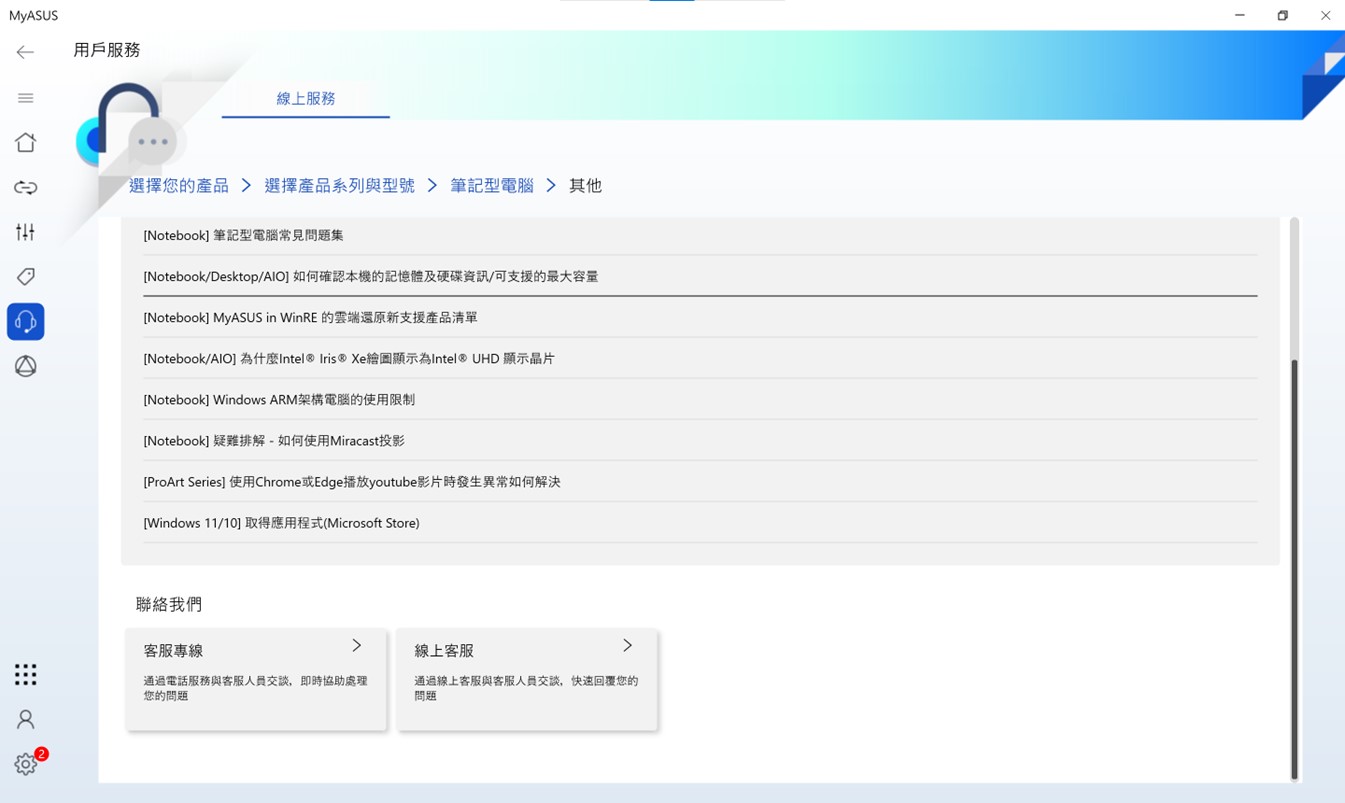Open Intel Iris Xe 顯示為 UHD article

tap(700, 358)
